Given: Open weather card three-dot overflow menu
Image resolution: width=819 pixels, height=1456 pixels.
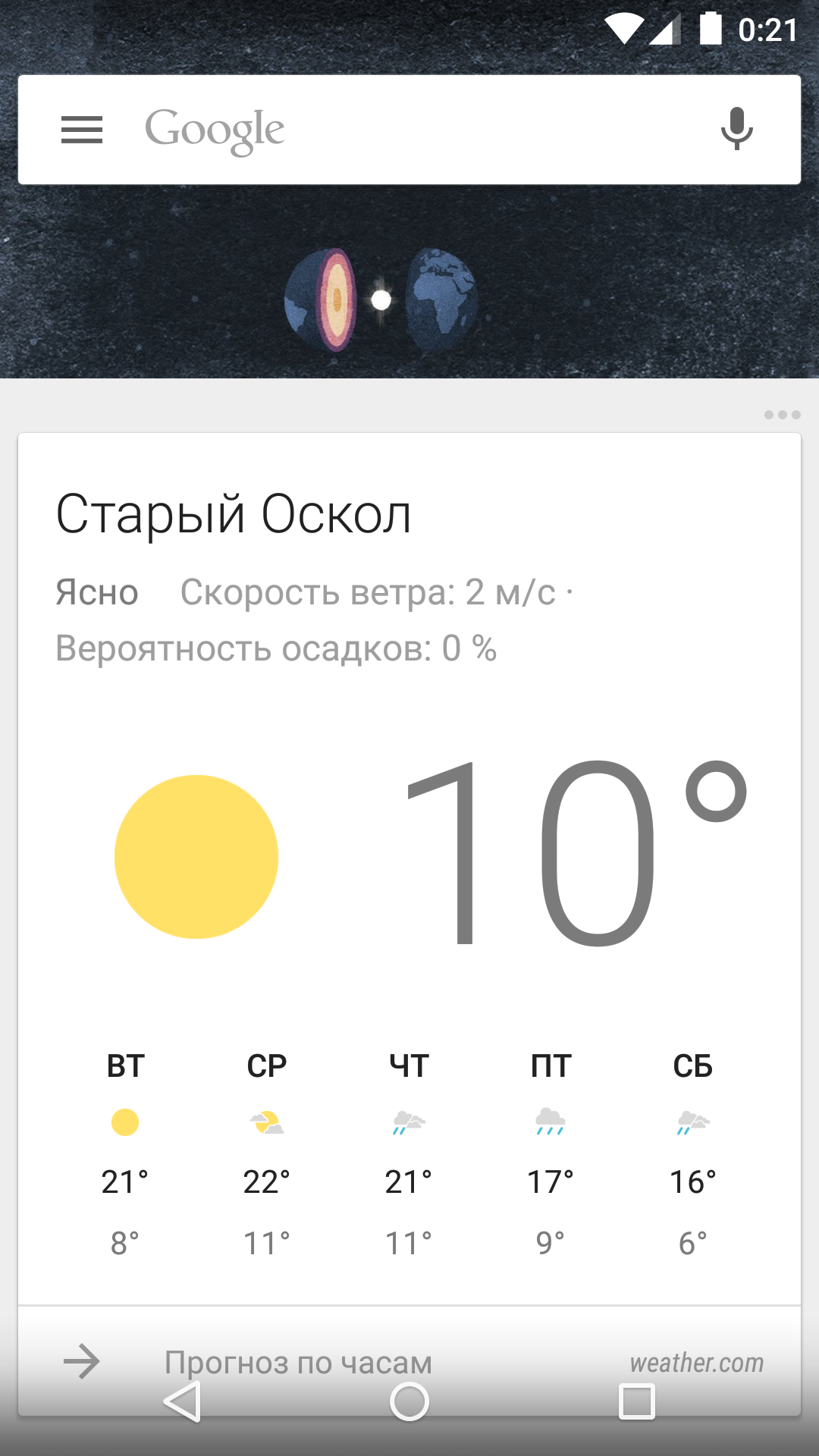Looking at the screenshot, I should pyautogui.click(x=782, y=415).
